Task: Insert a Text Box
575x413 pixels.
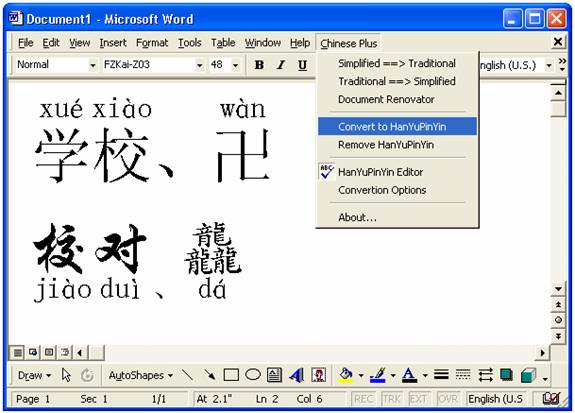Action: coord(274,375)
